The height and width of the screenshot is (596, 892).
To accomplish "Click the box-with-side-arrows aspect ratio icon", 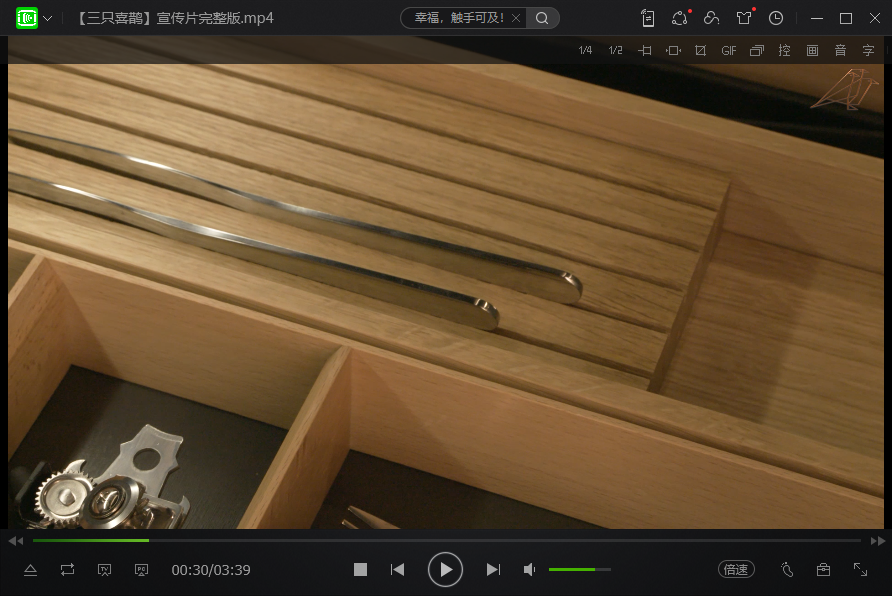I will pos(673,51).
